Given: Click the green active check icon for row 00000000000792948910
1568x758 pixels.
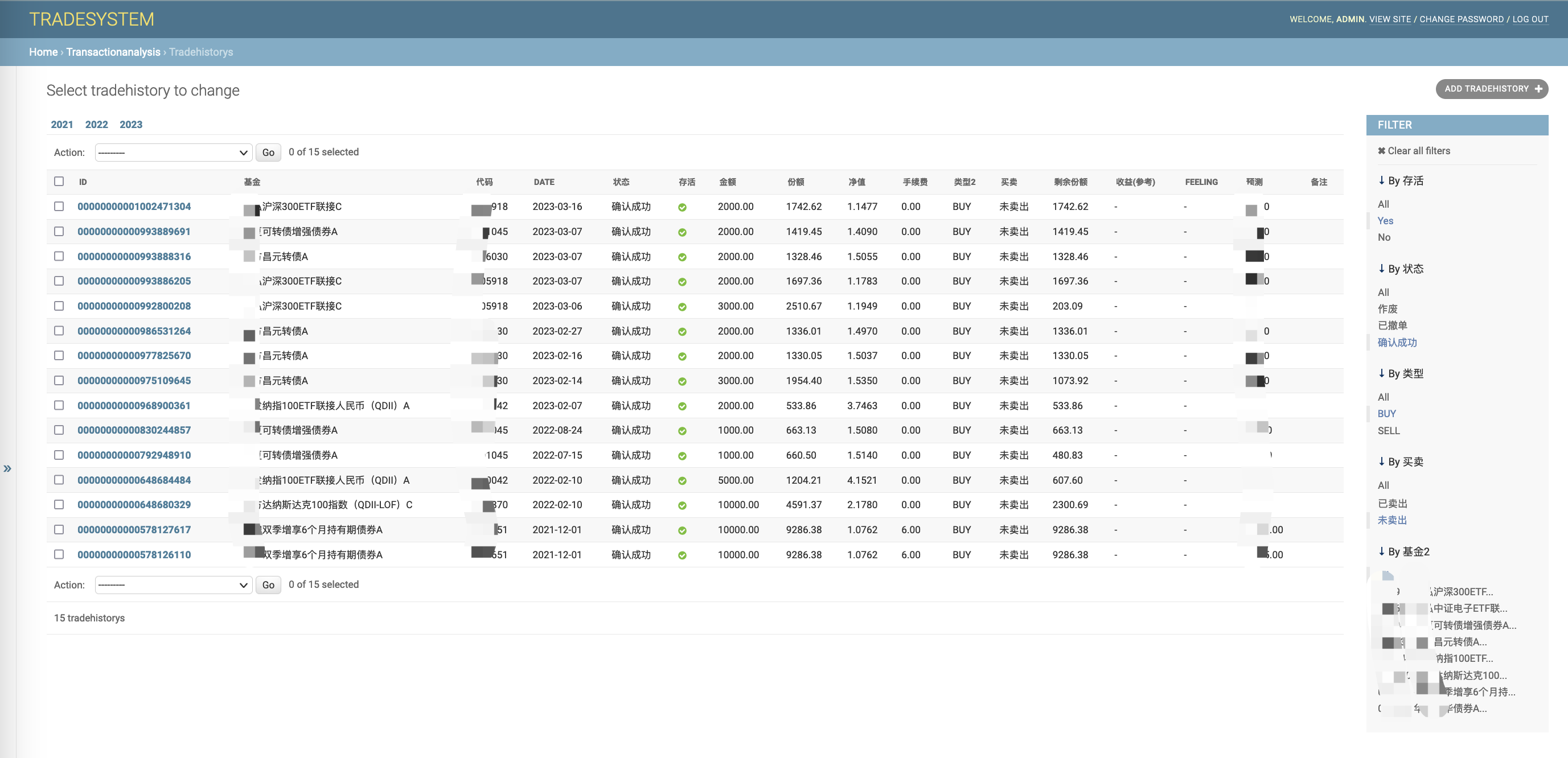Looking at the screenshot, I should point(682,456).
